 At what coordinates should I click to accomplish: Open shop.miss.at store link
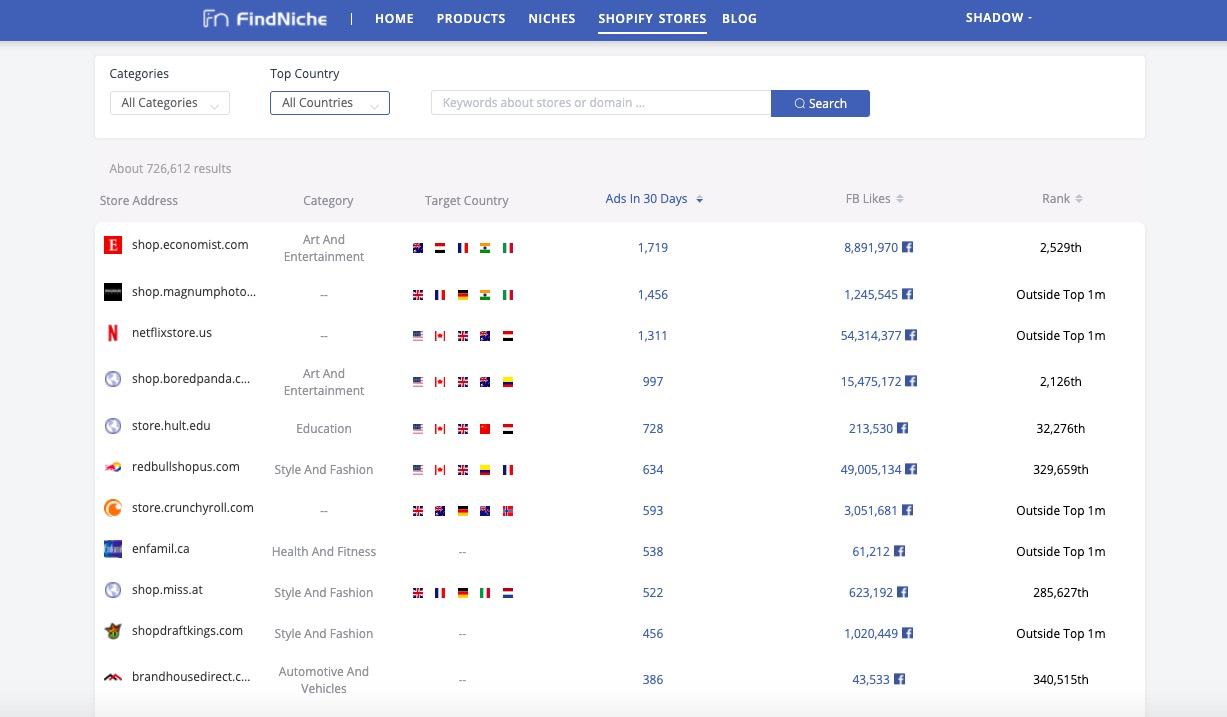click(x=167, y=590)
